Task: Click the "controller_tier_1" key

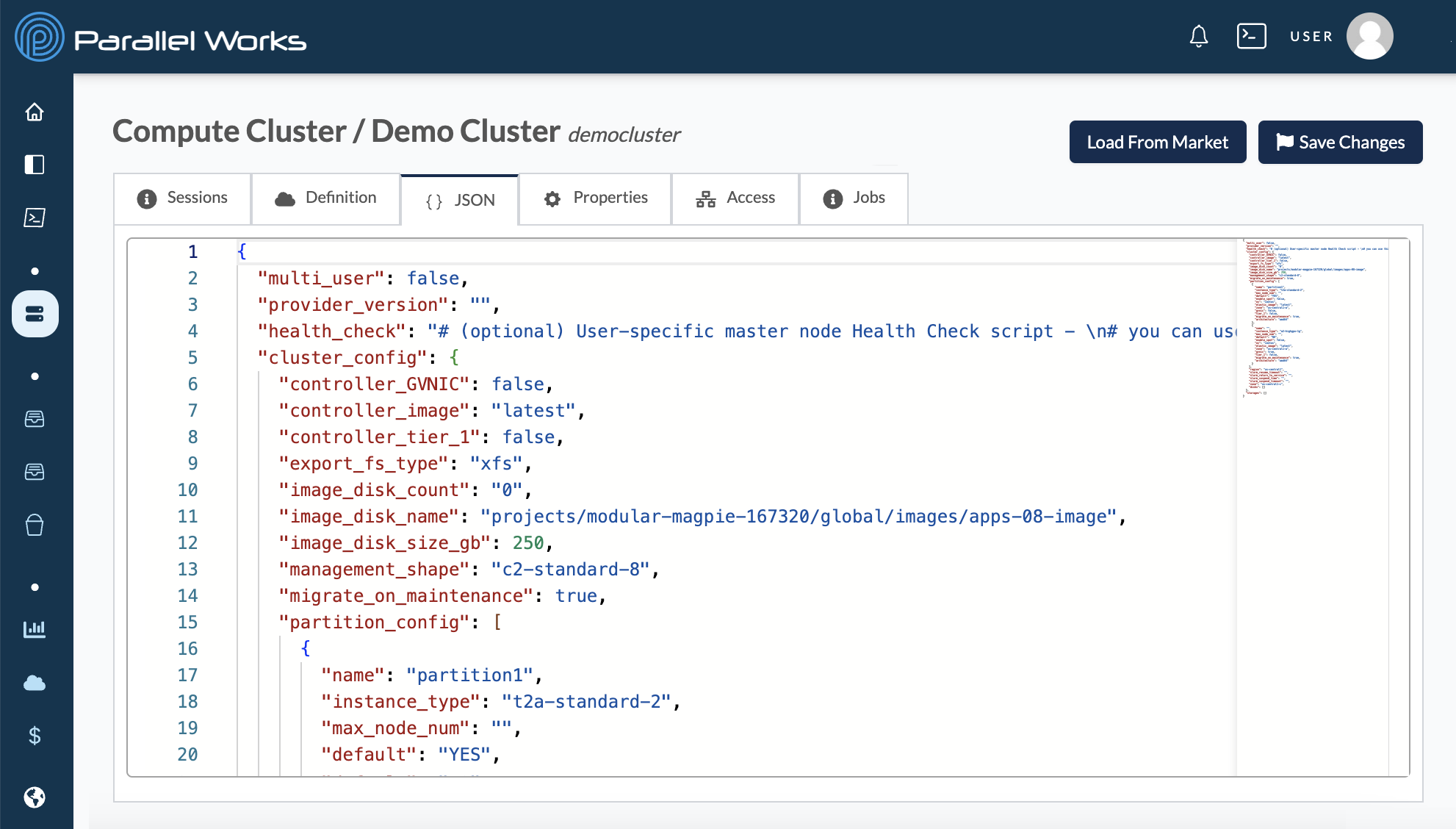Action: coord(380,437)
